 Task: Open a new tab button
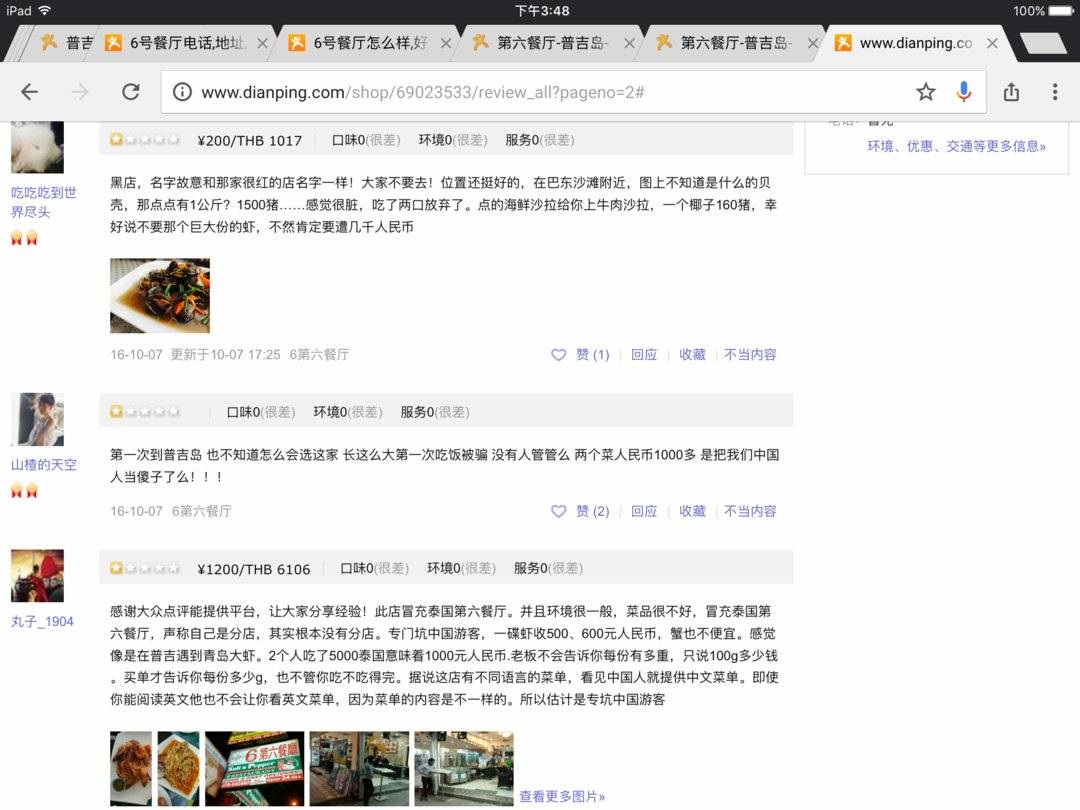click(1045, 43)
